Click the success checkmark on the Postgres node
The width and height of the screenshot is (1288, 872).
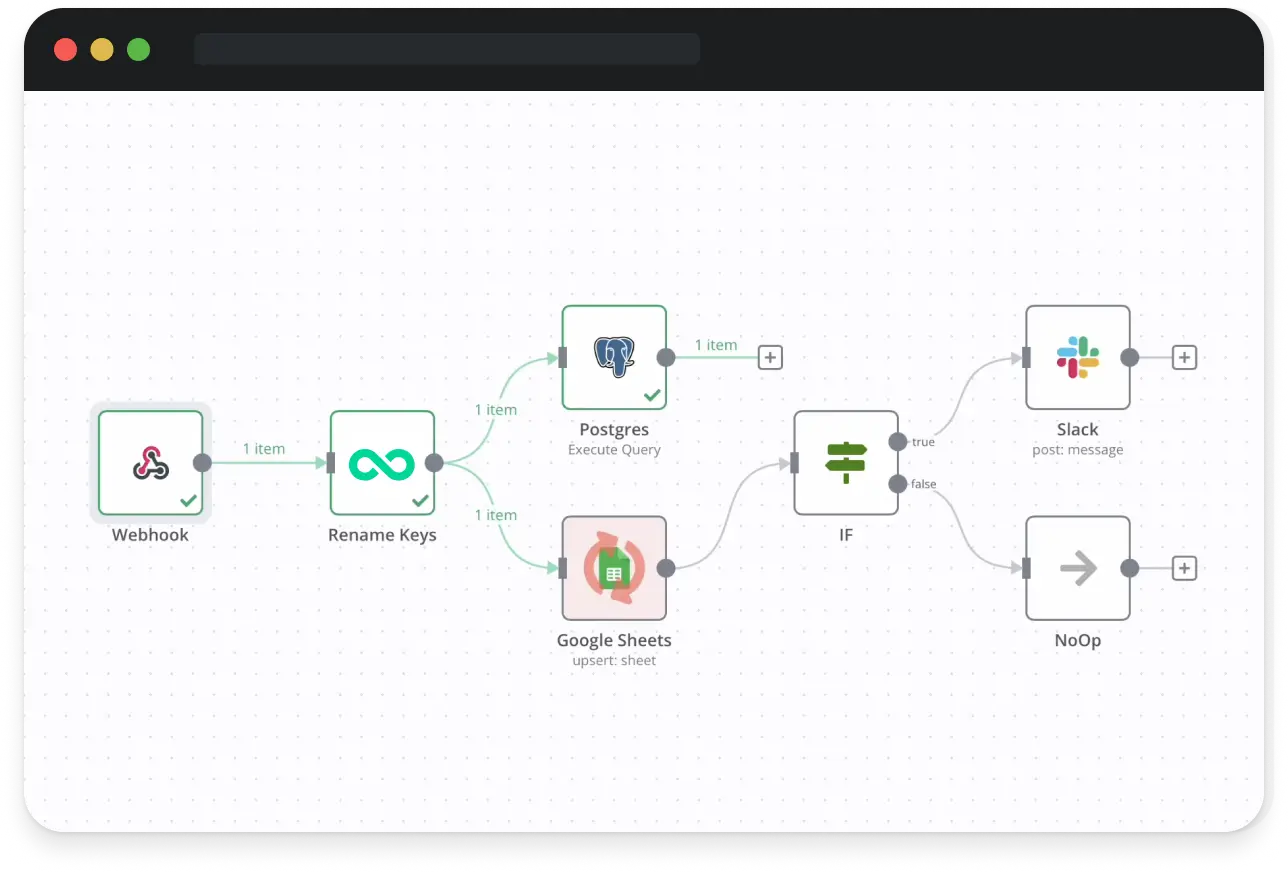(x=651, y=395)
